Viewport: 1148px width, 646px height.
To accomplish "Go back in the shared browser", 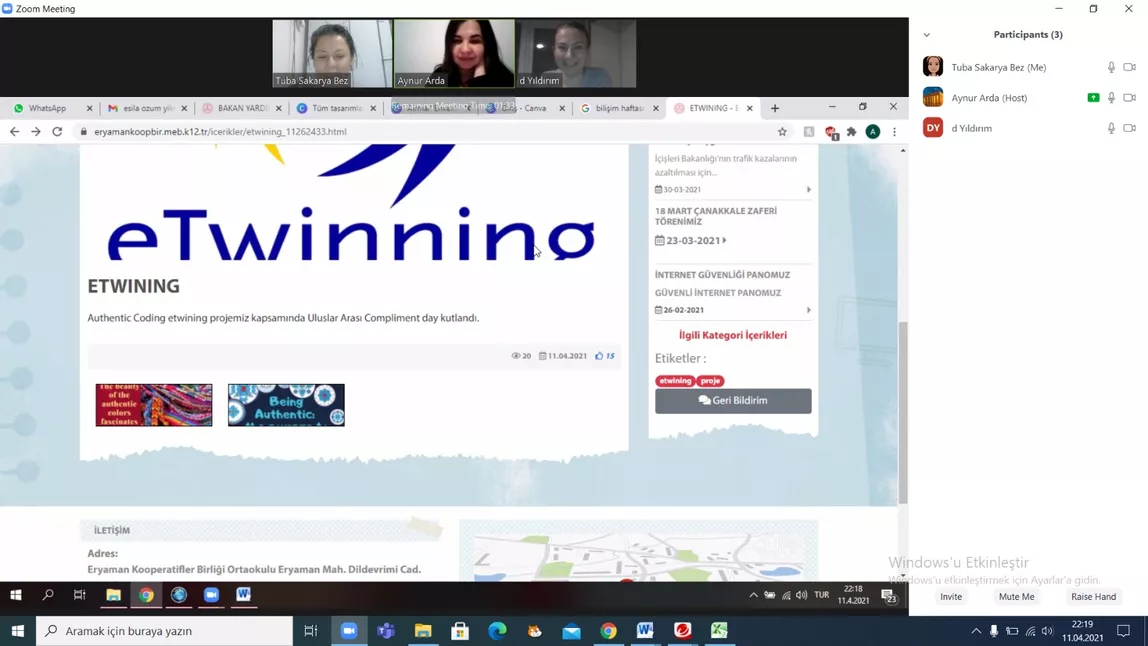I will pos(15,132).
